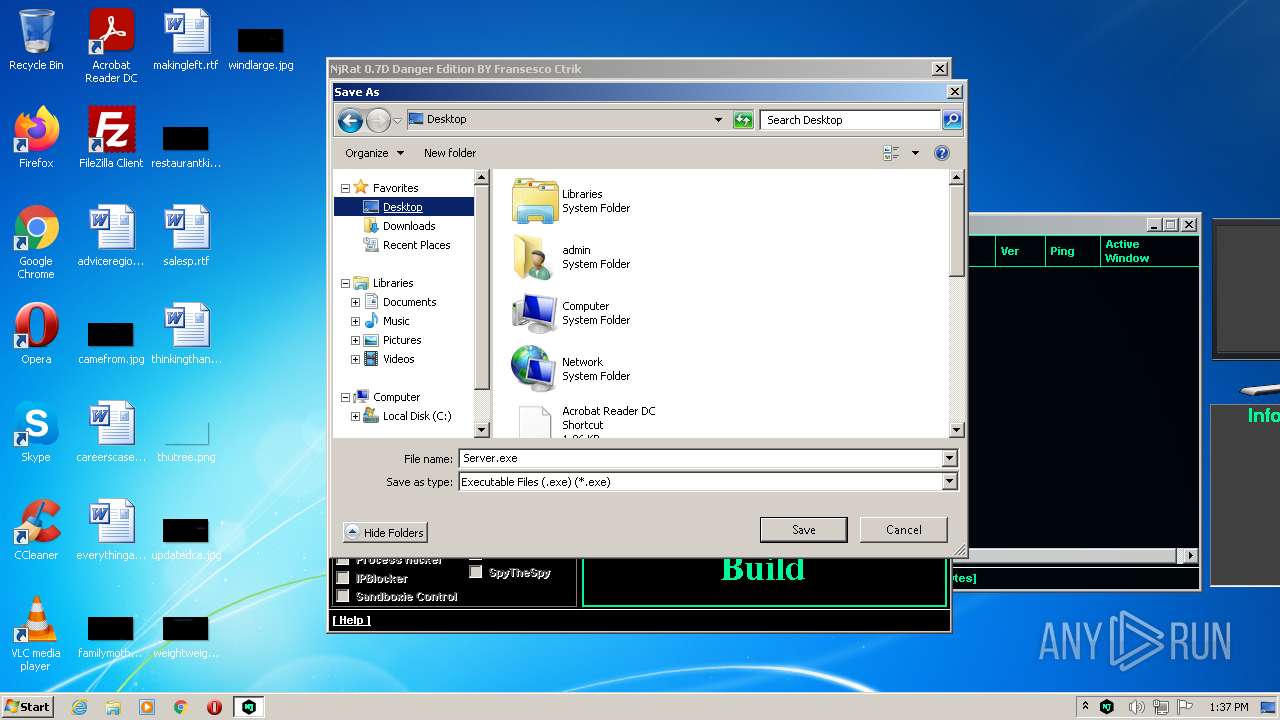Select the admin system folder

pyautogui.click(x=575, y=257)
